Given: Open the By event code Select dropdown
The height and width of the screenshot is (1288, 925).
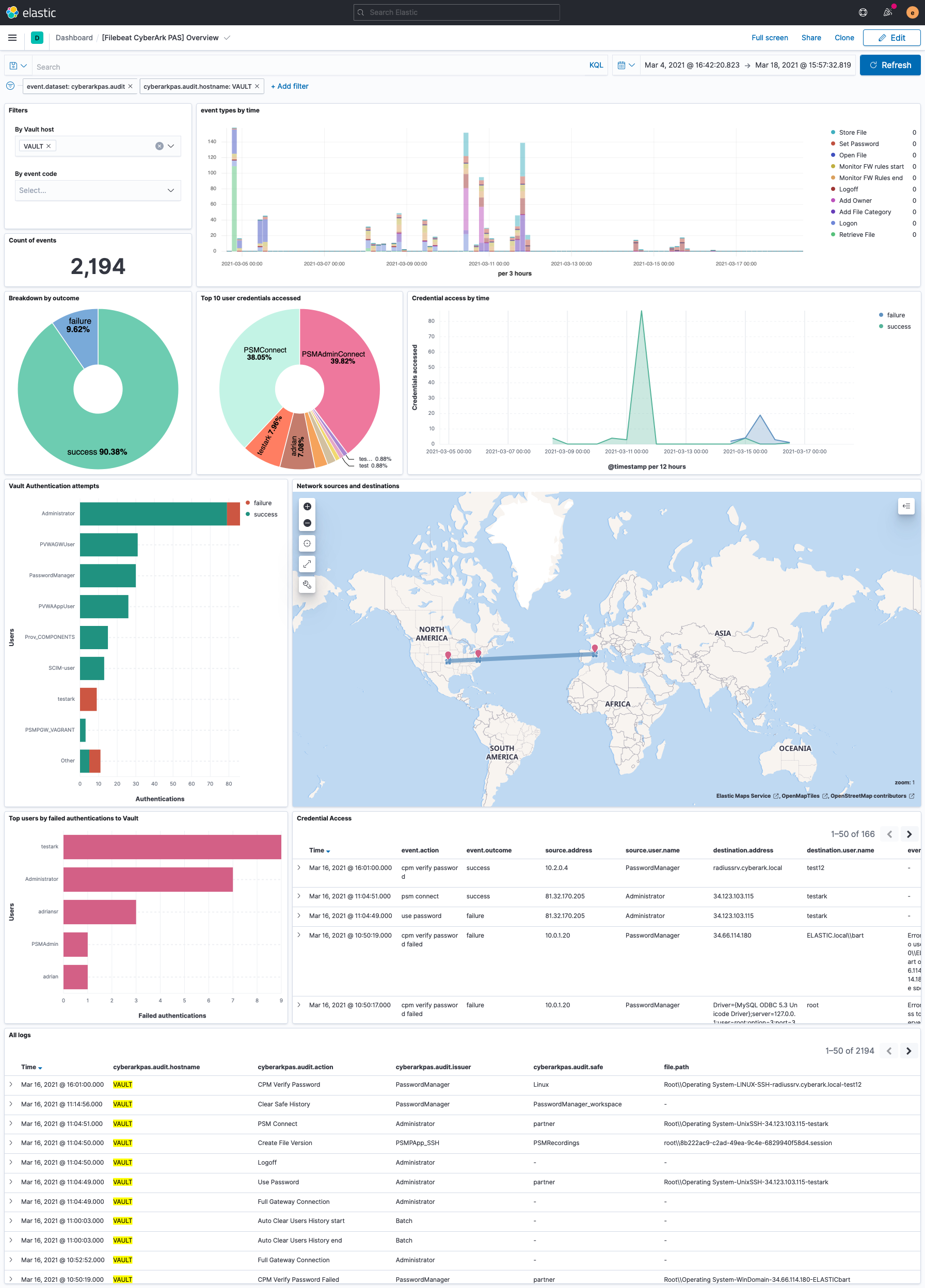Looking at the screenshot, I should (x=97, y=190).
